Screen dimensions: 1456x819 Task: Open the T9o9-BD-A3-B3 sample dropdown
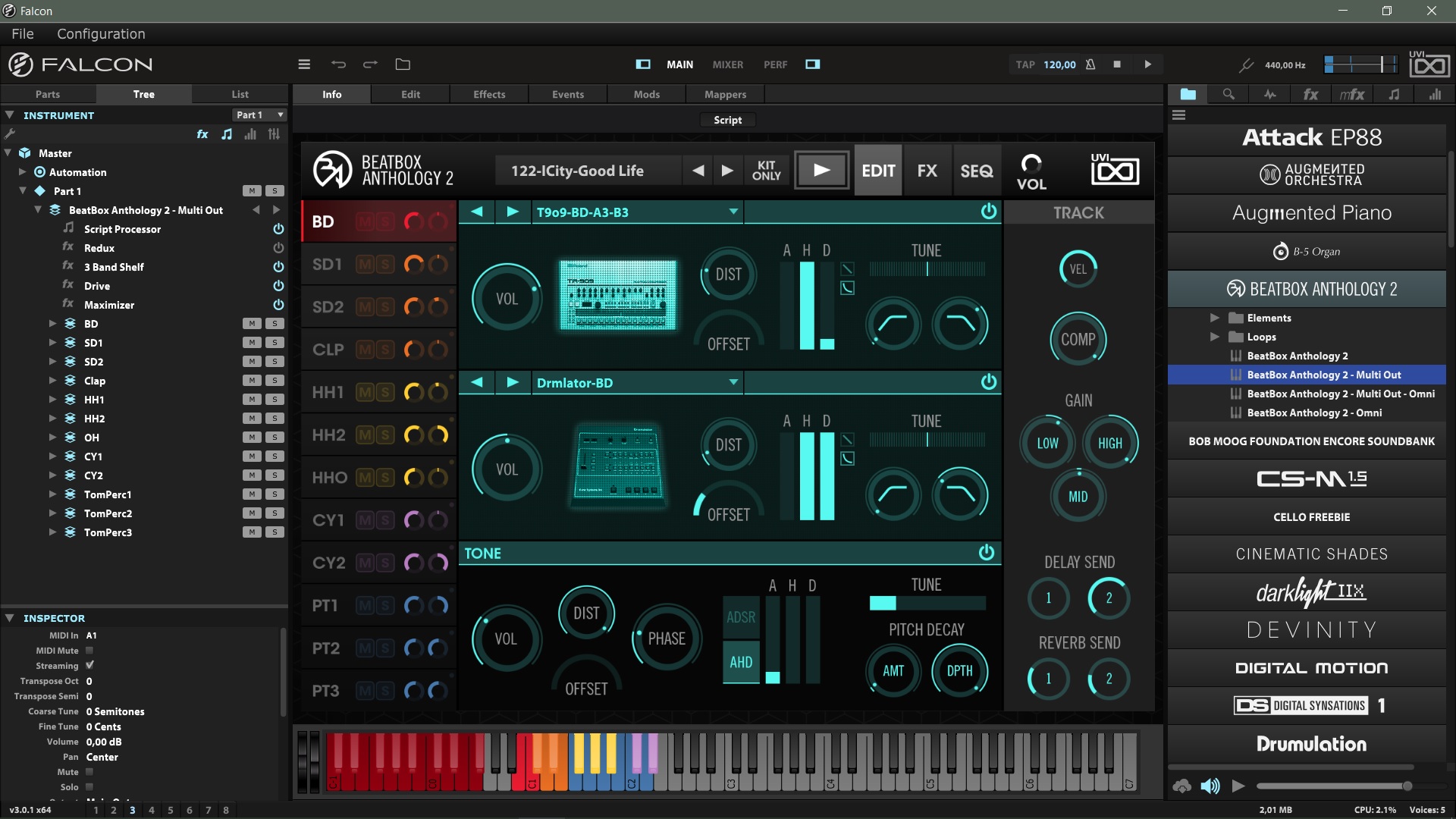pos(733,212)
